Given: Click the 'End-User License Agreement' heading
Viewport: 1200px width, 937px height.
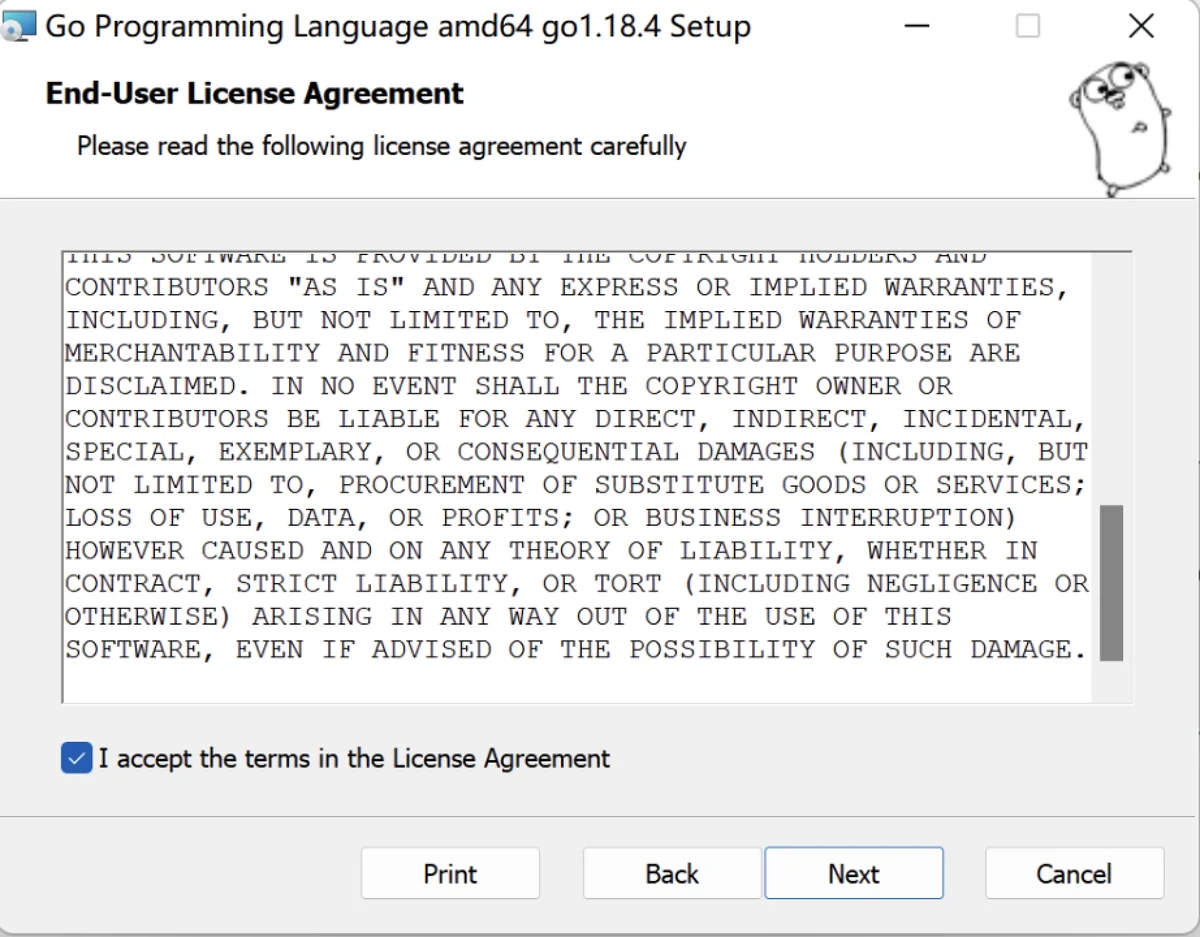Looking at the screenshot, I should pos(255,94).
